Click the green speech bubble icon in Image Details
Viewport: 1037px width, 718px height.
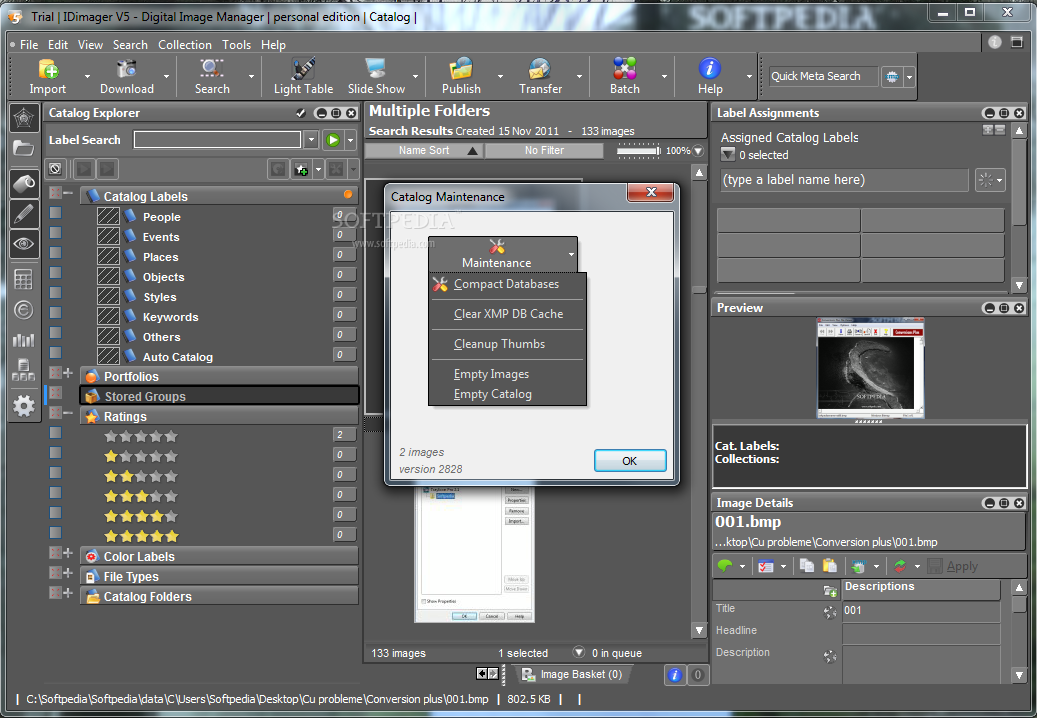(726, 566)
